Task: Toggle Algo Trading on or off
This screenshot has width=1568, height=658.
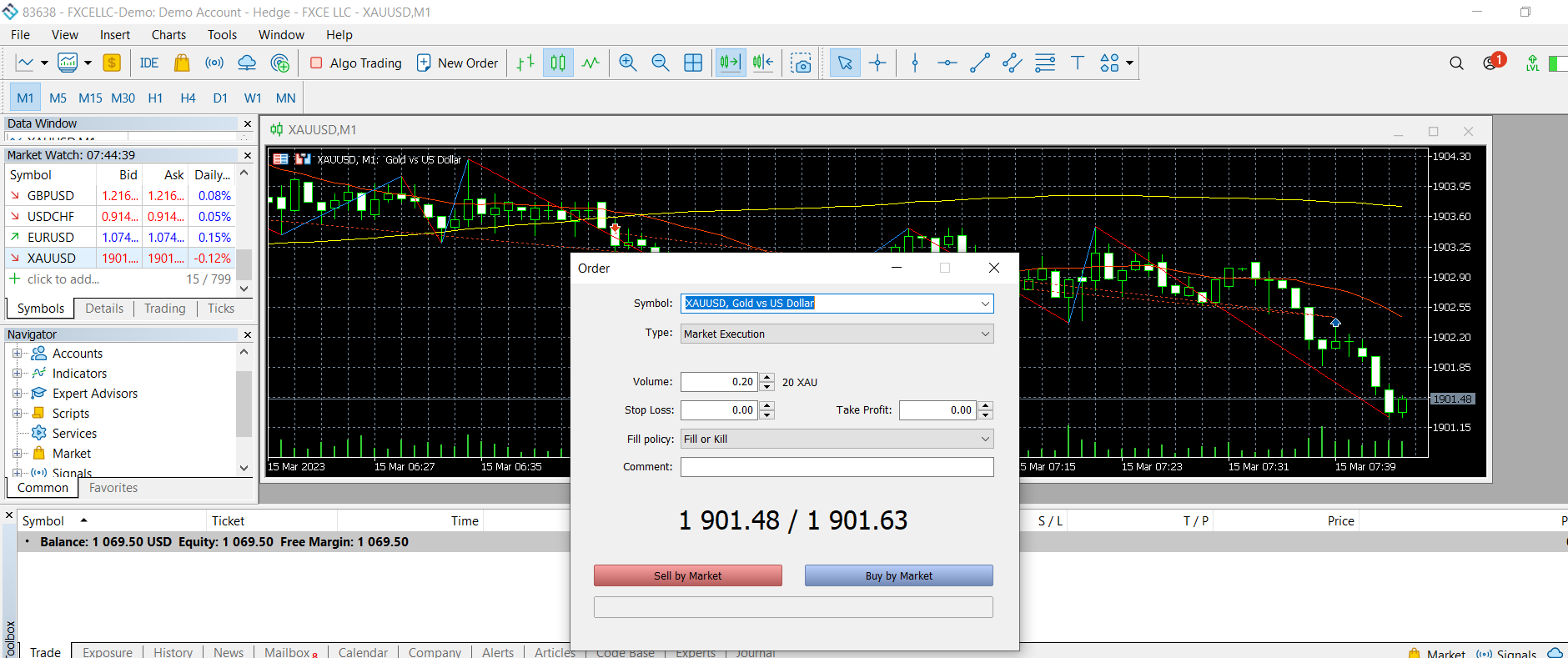Action: pyautogui.click(x=356, y=63)
